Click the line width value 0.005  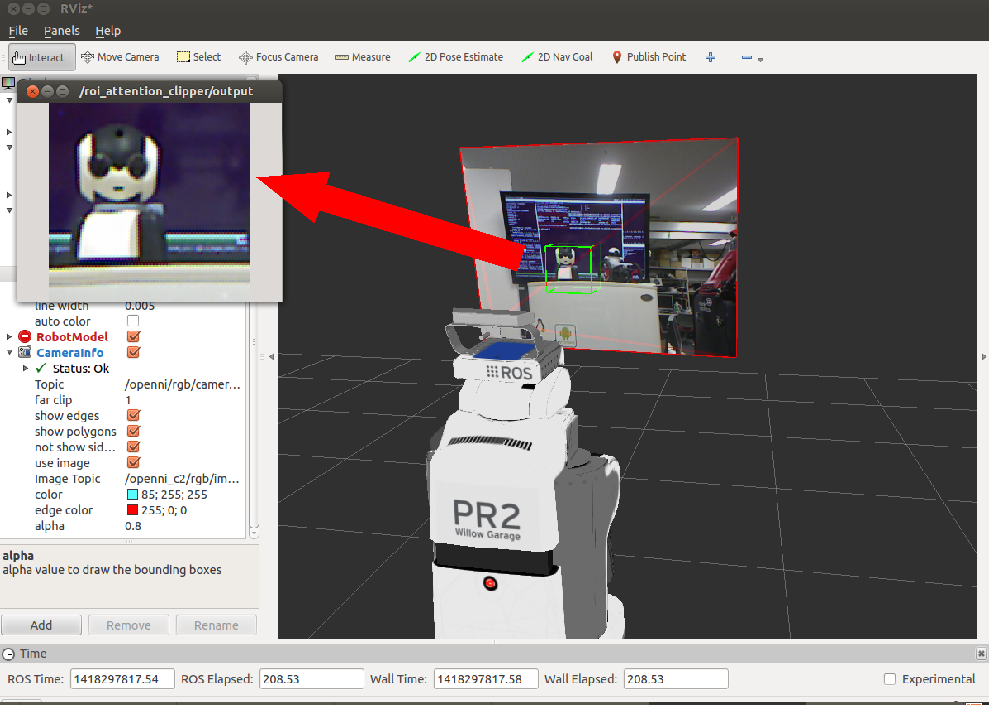point(140,306)
